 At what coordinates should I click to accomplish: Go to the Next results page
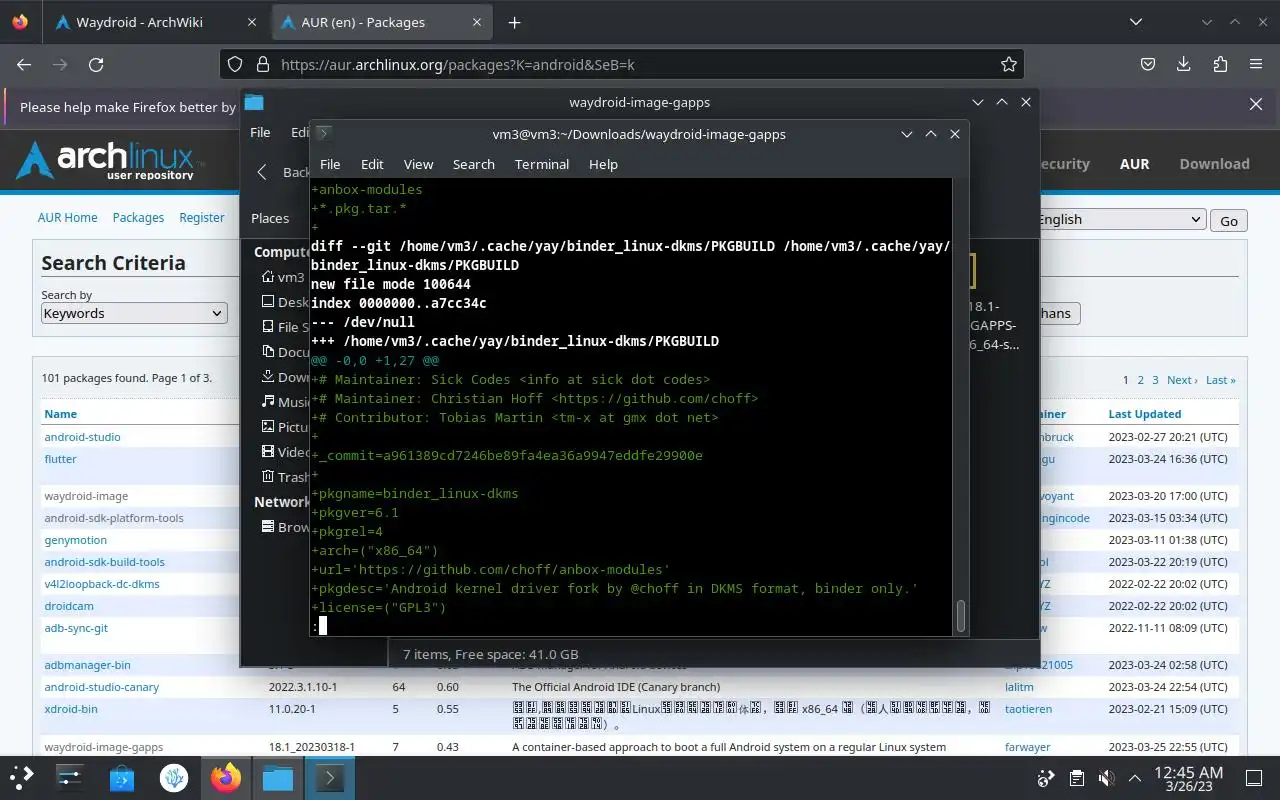tap(1181, 380)
